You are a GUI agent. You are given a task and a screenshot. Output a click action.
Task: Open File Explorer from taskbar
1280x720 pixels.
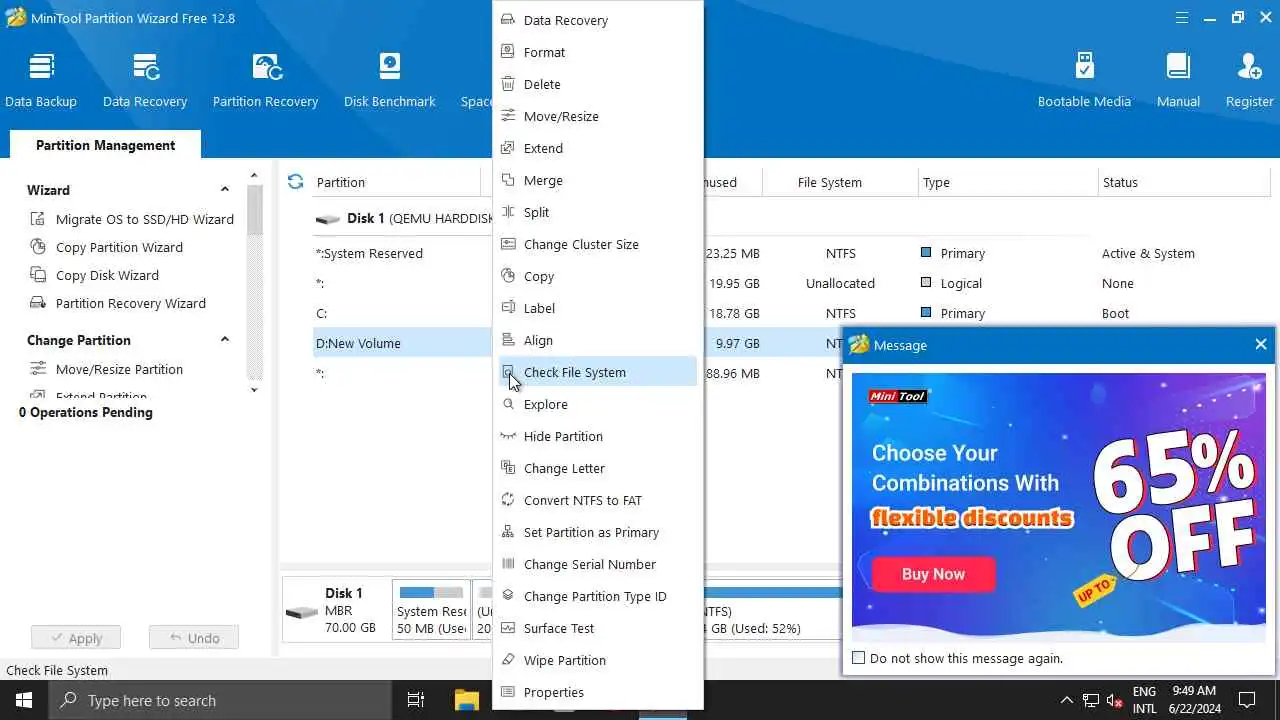(x=467, y=700)
